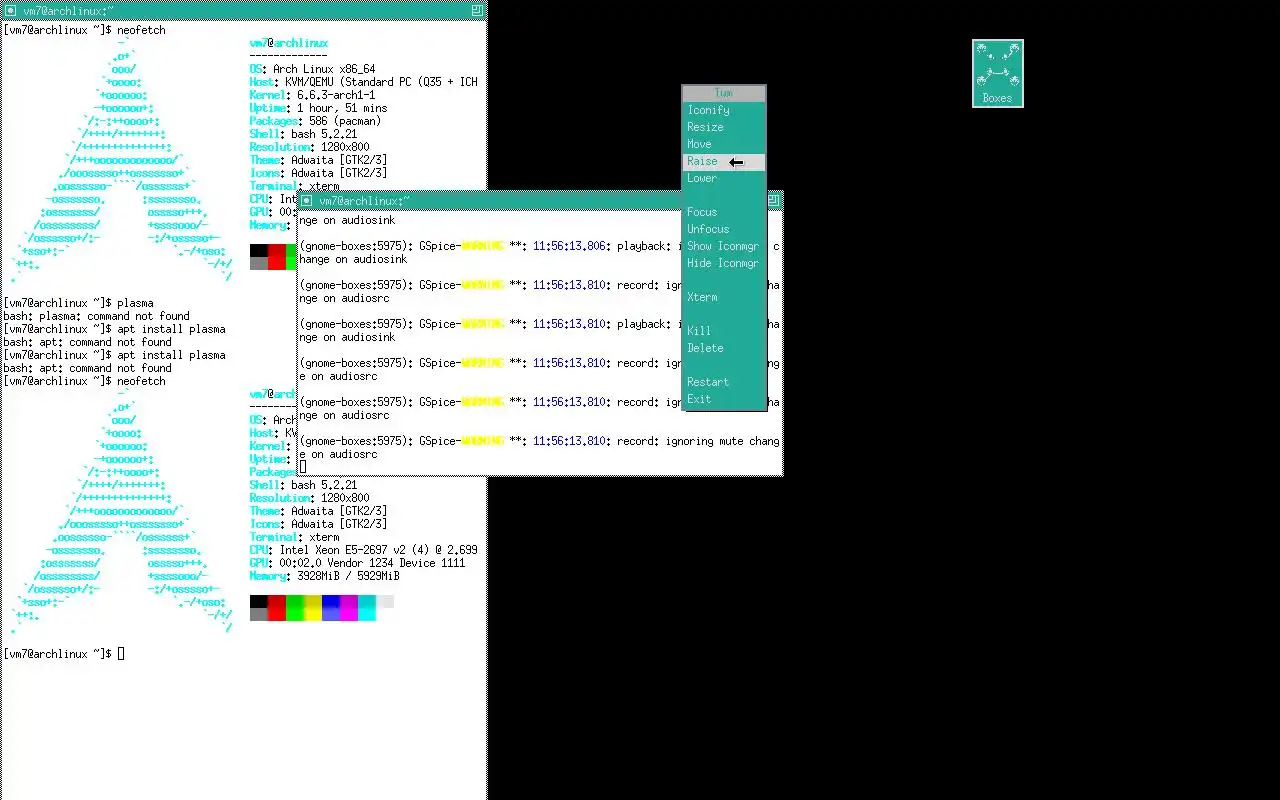
Task: Click the '$ plasma' command line
Action: 78,303
